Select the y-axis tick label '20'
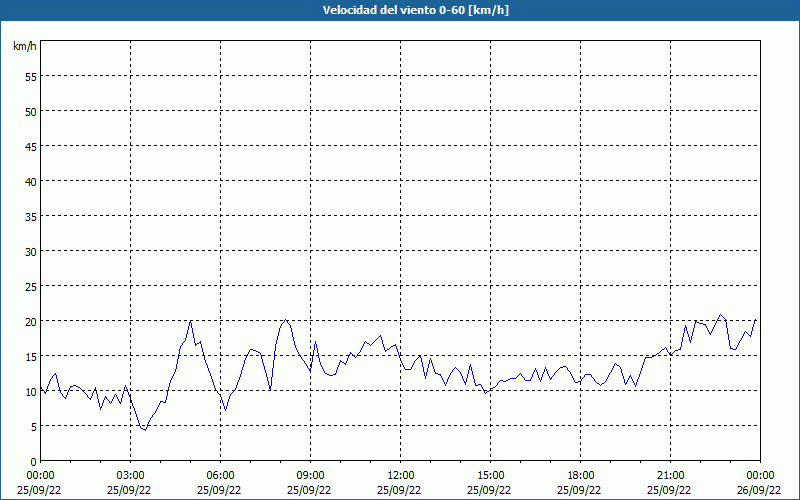The height and width of the screenshot is (500, 800). coord(31,321)
